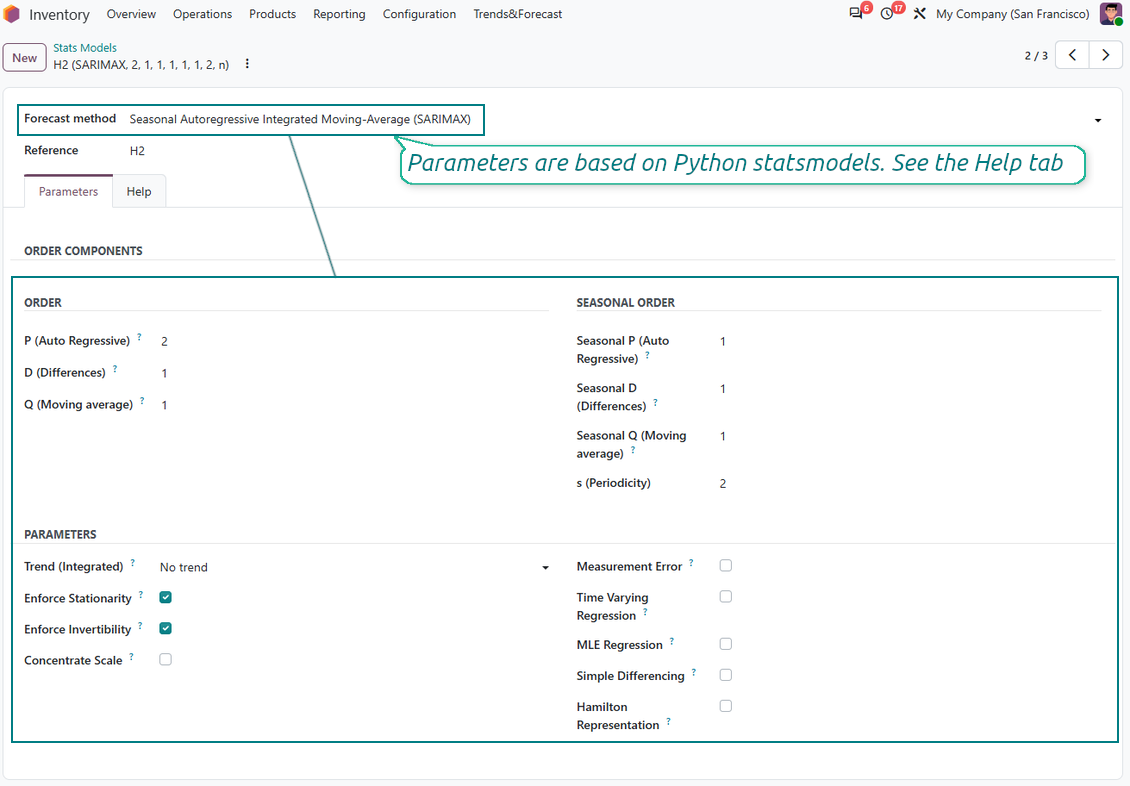Show help tooltip for Measurement Error

point(691,562)
